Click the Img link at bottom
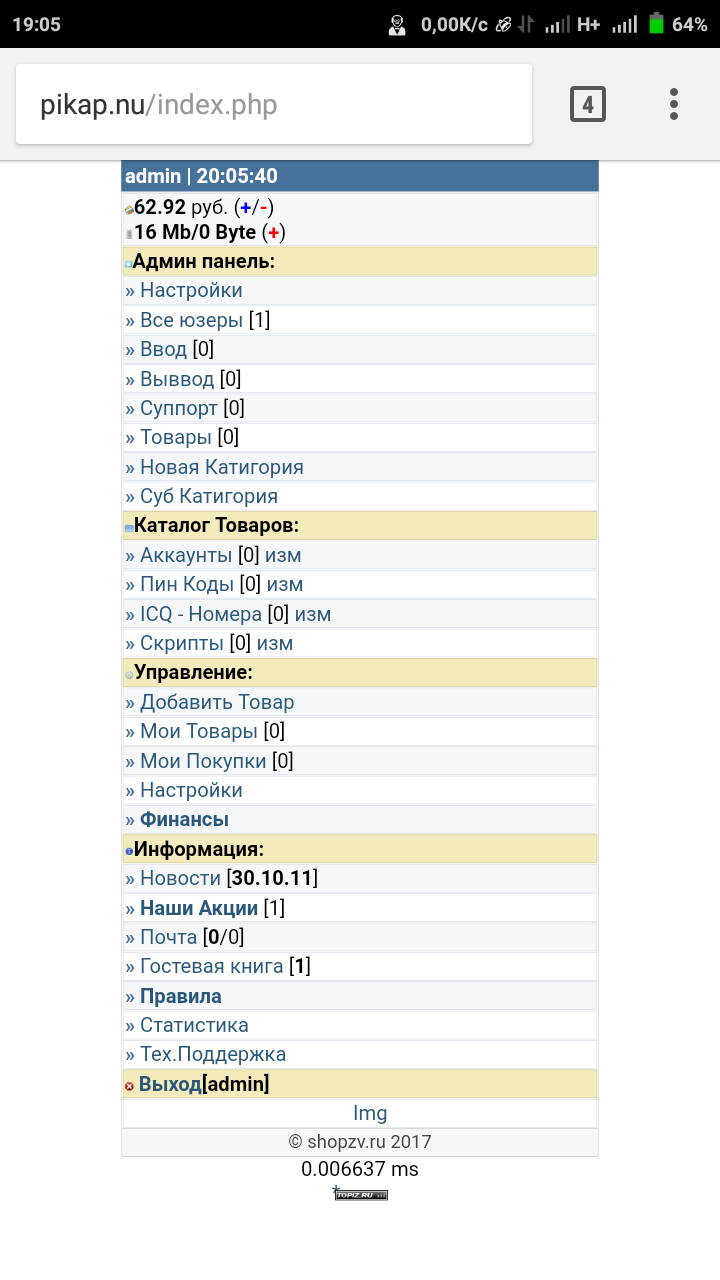720x1280 pixels. [370, 1113]
